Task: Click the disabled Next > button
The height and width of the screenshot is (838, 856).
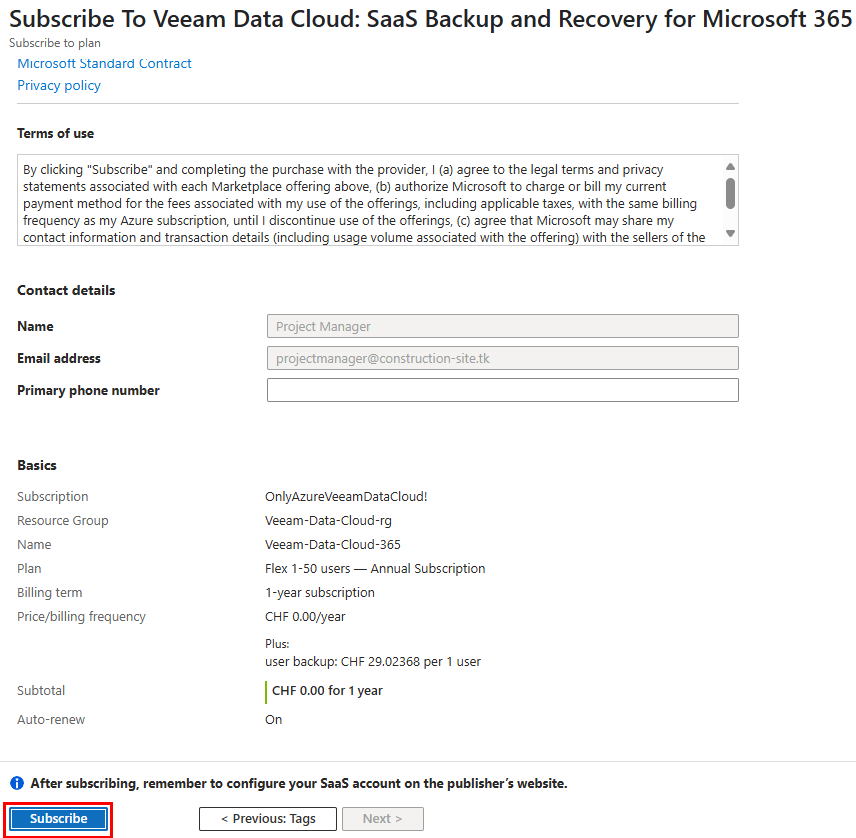Action: pos(382,818)
